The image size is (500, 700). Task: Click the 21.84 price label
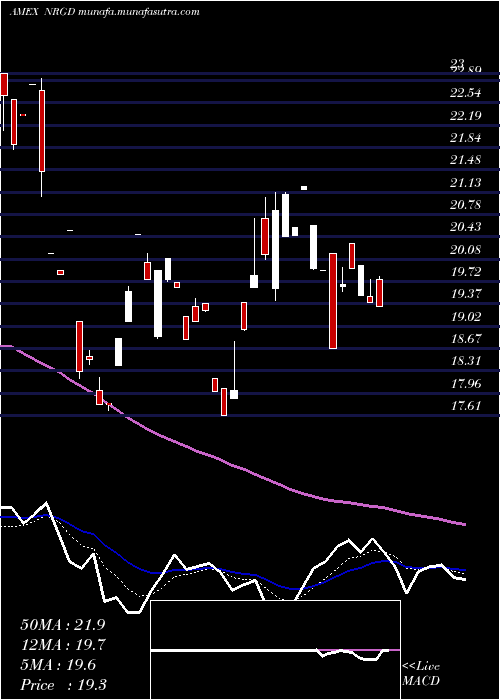pyautogui.click(x=466, y=138)
